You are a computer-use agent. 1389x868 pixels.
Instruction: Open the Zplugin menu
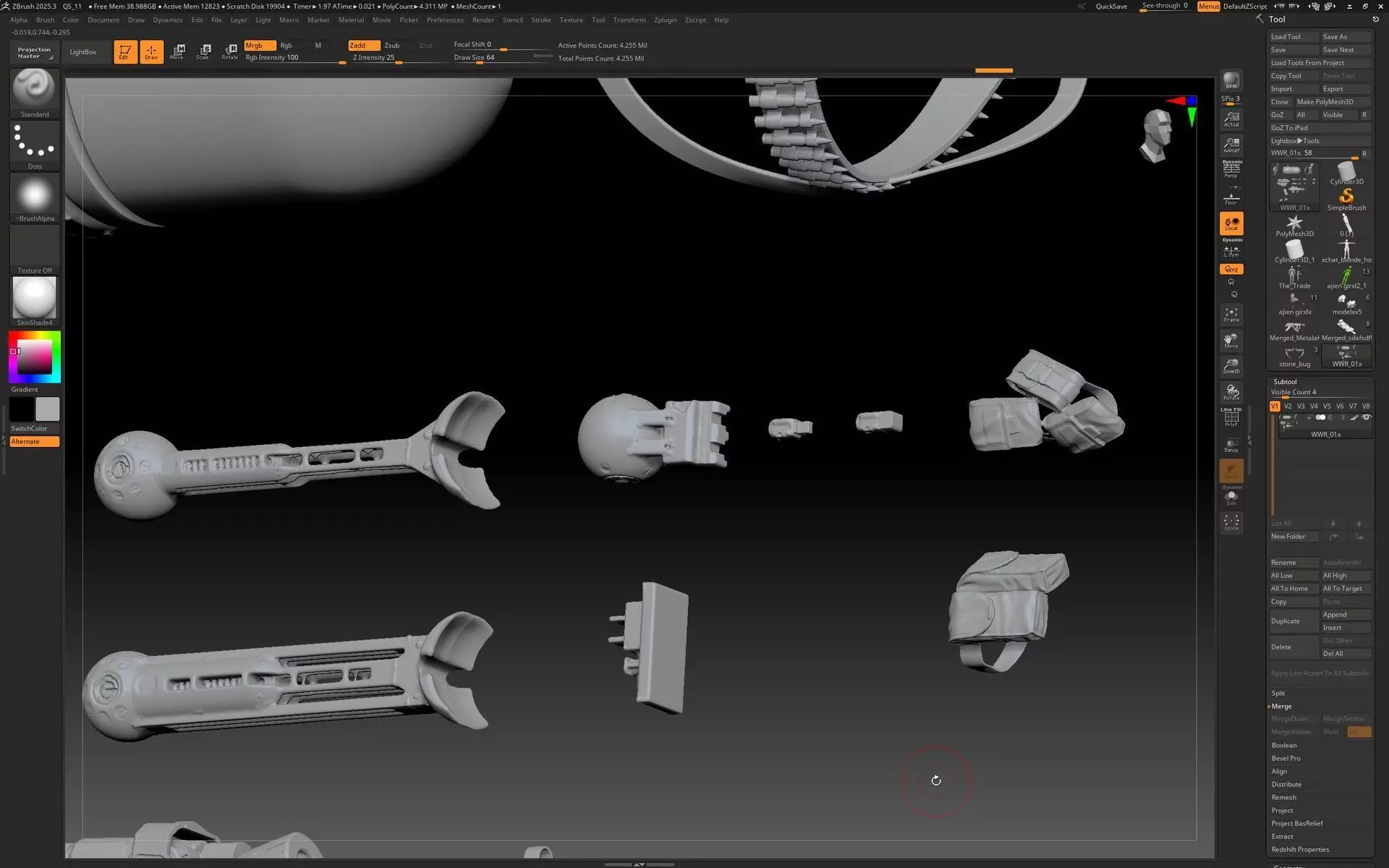tap(664, 20)
